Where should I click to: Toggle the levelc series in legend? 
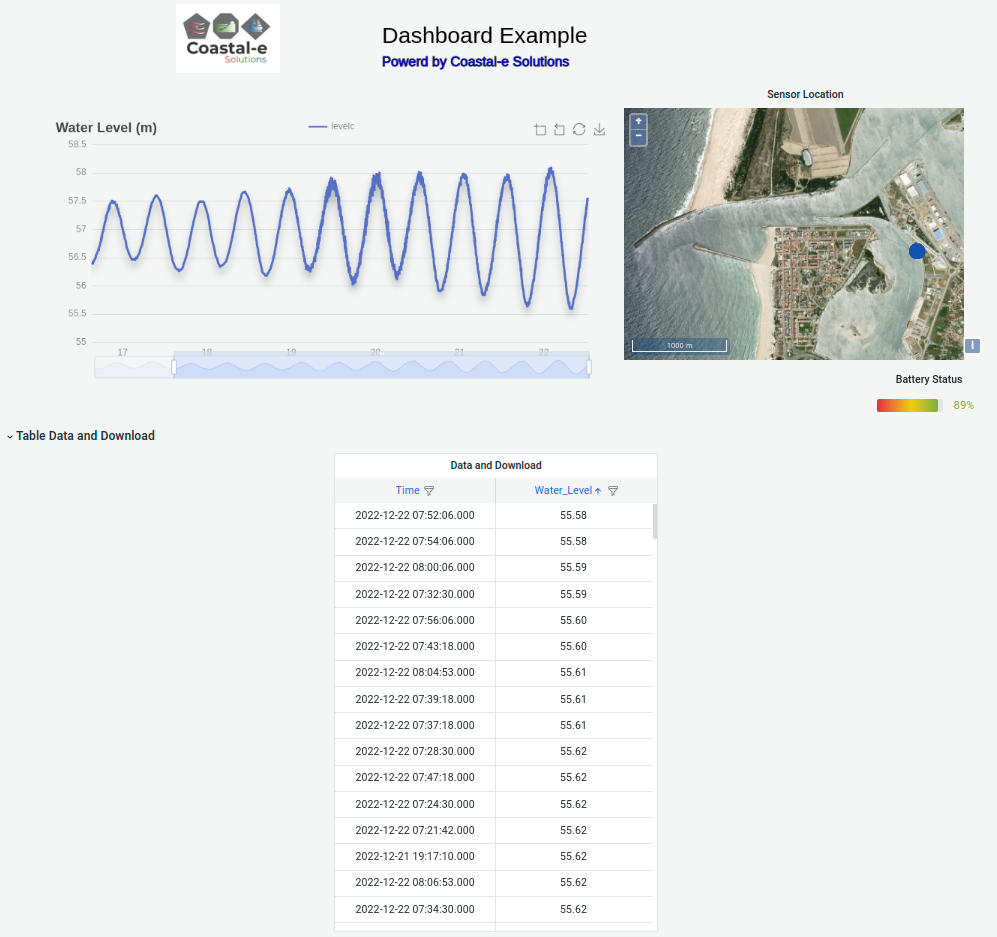coord(331,126)
